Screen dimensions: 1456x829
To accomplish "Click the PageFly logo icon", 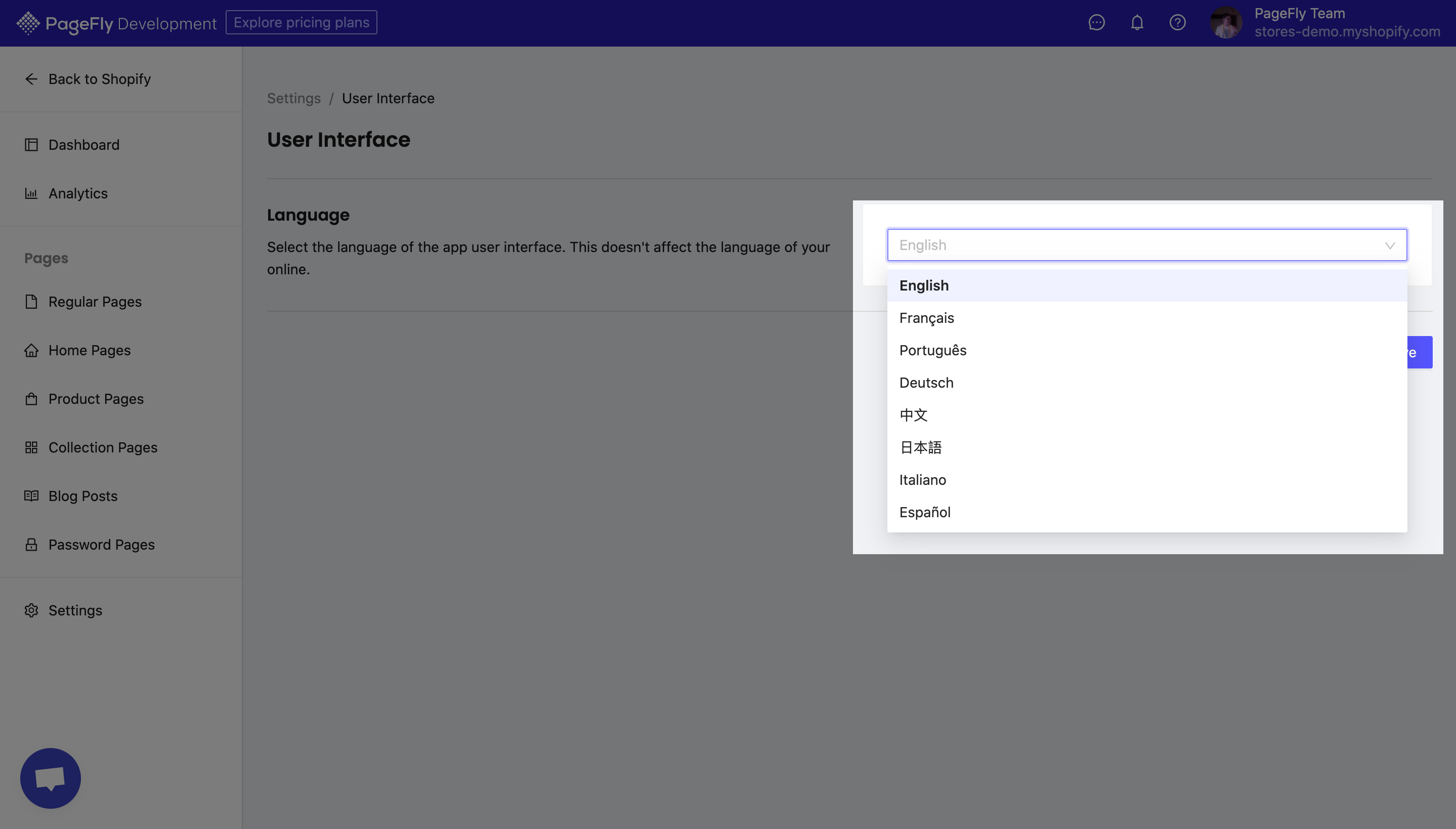I will [x=28, y=23].
